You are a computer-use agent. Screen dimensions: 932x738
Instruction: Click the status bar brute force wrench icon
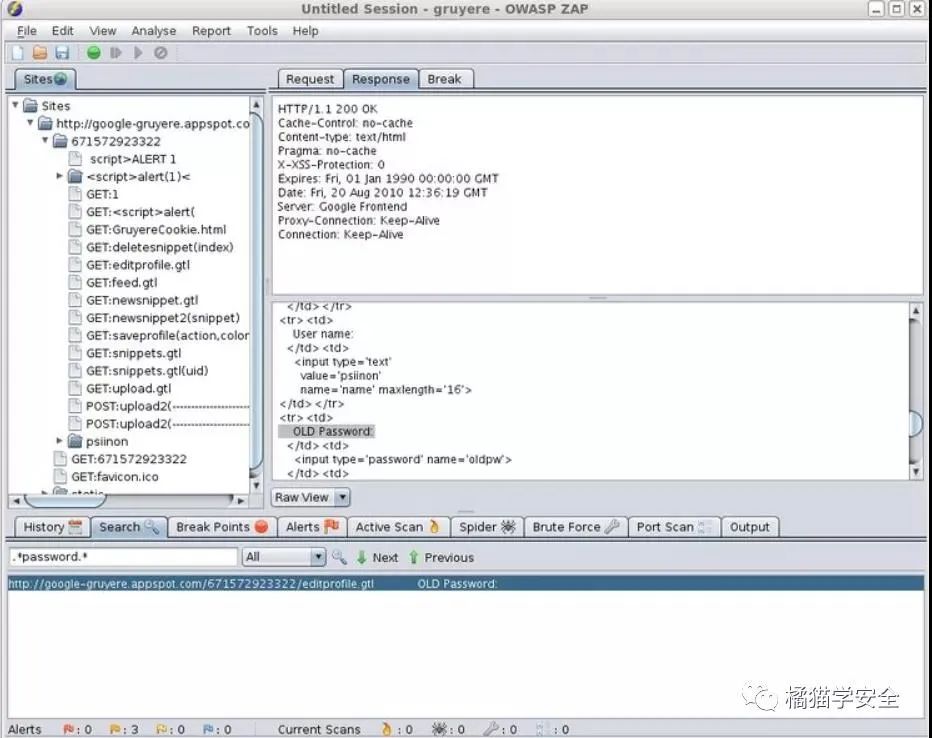click(x=491, y=729)
